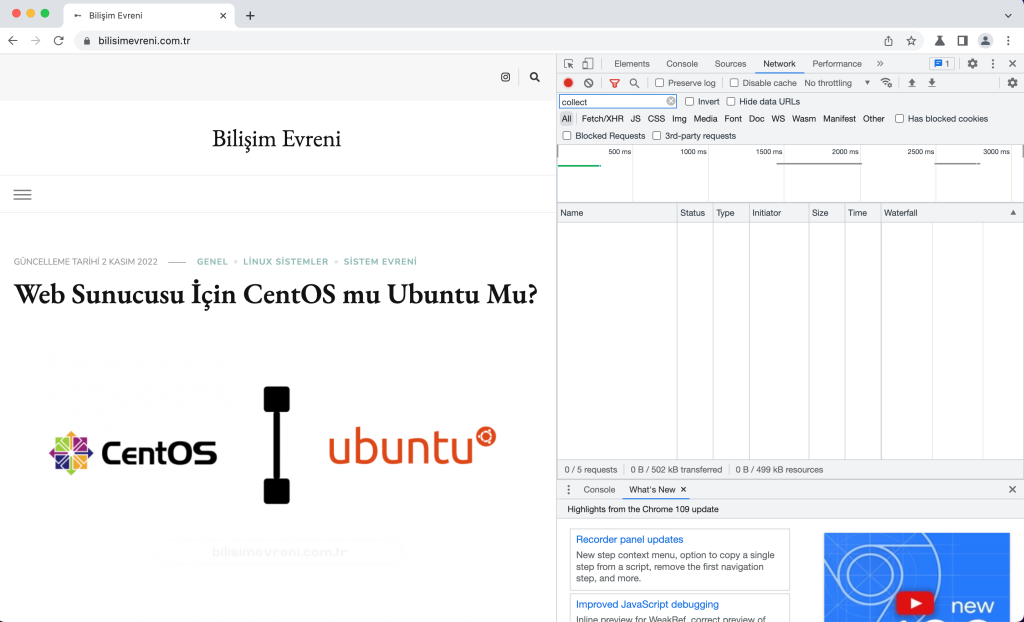The image size is (1024, 622).
Task: Open network search with magnifier icon
Action: click(x=634, y=83)
